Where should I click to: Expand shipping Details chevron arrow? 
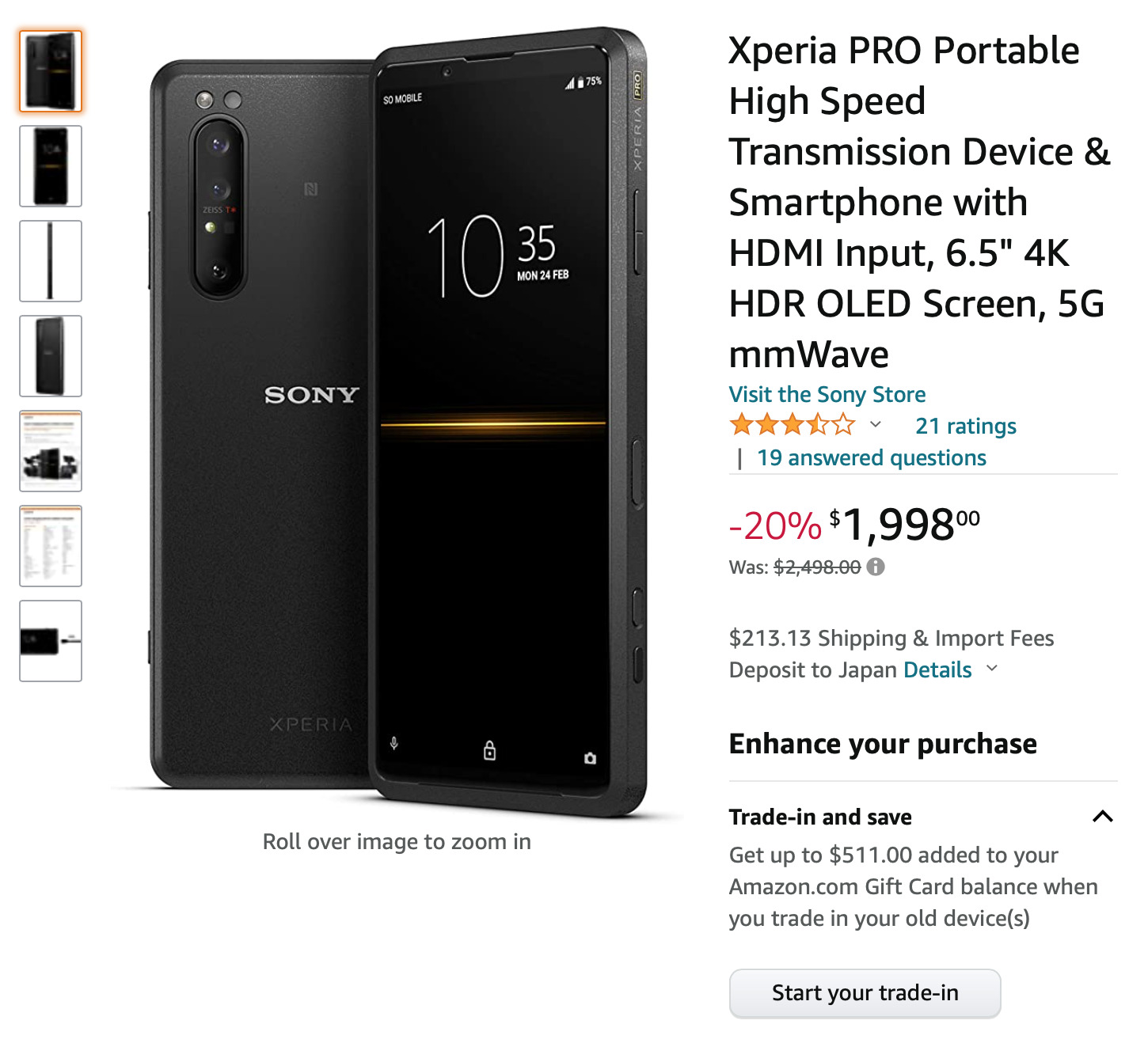tap(992, 669)
